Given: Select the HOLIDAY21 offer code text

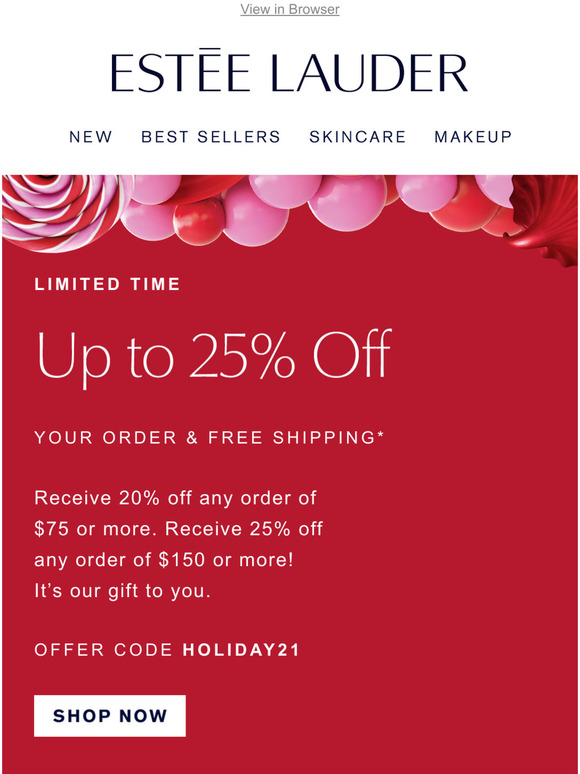Looking at the screenshot, I should coord(241,650).
